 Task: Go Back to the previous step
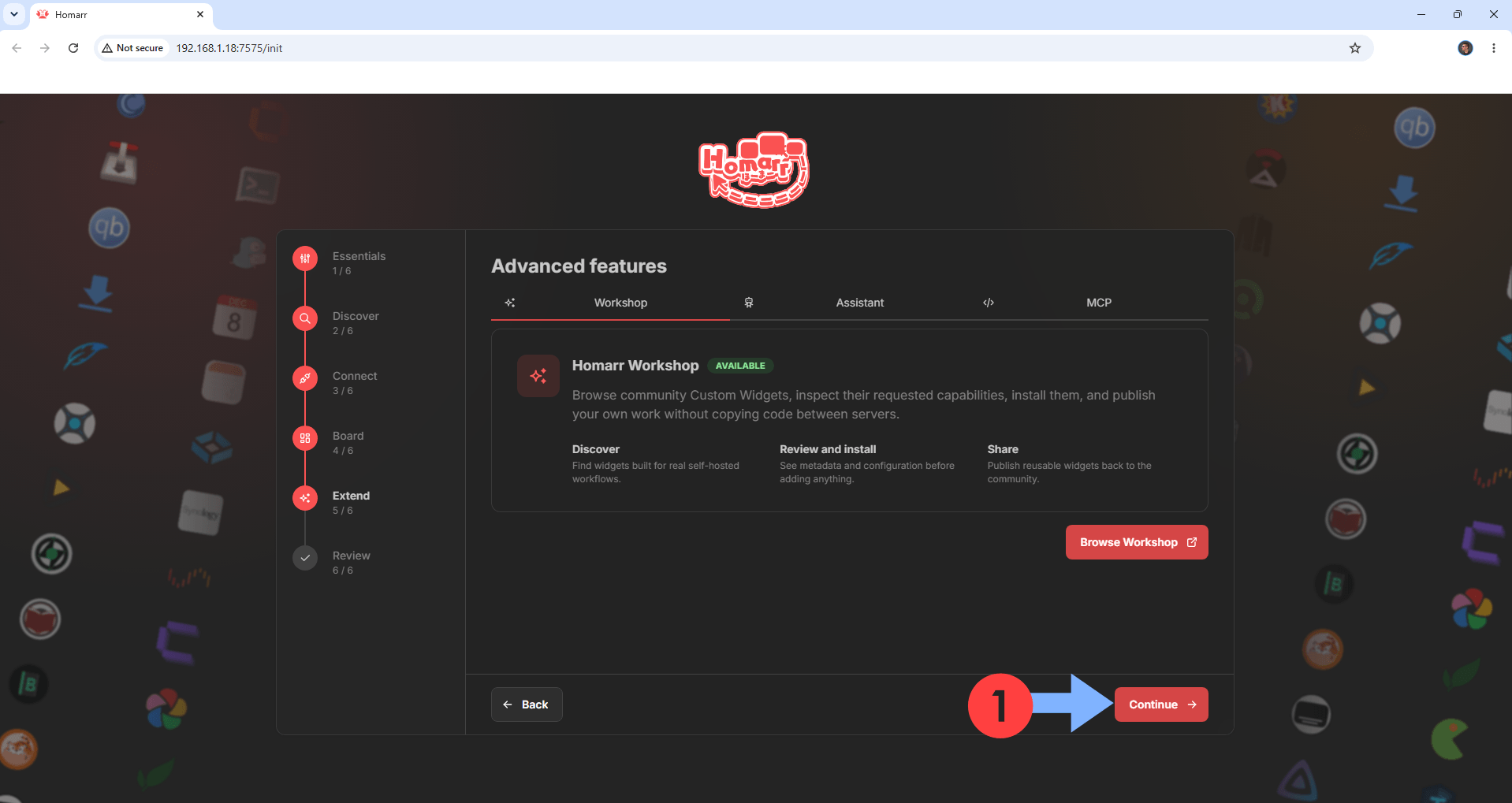click(x=527, y=704)
